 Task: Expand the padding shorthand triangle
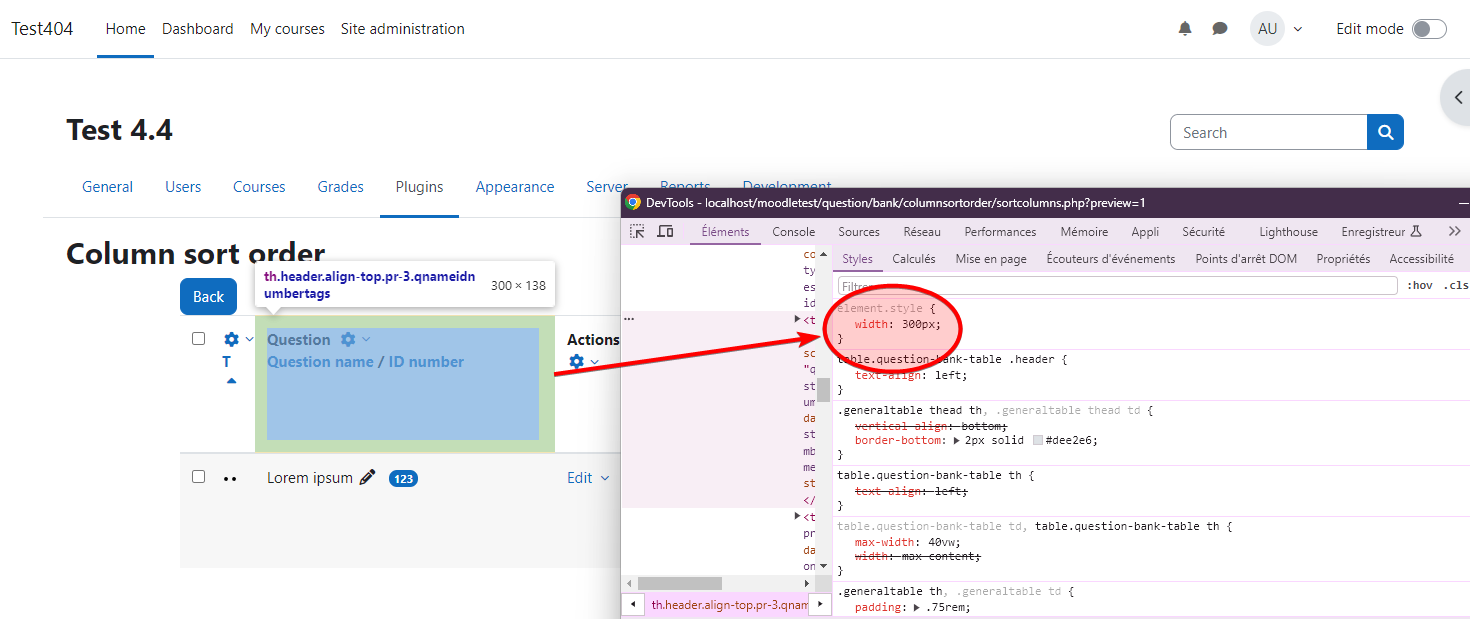point(919,607)
